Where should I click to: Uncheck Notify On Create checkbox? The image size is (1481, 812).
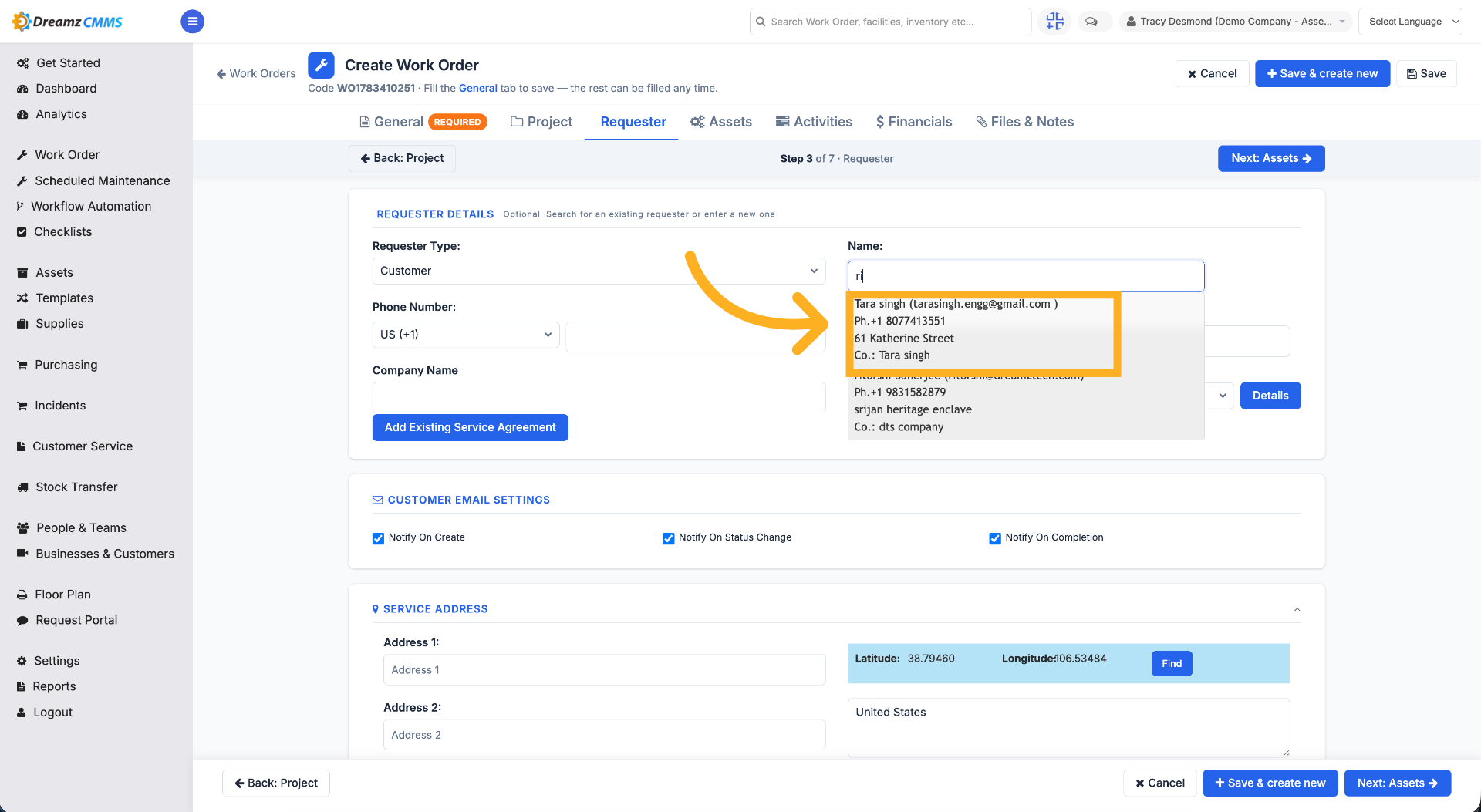[378, 538]
